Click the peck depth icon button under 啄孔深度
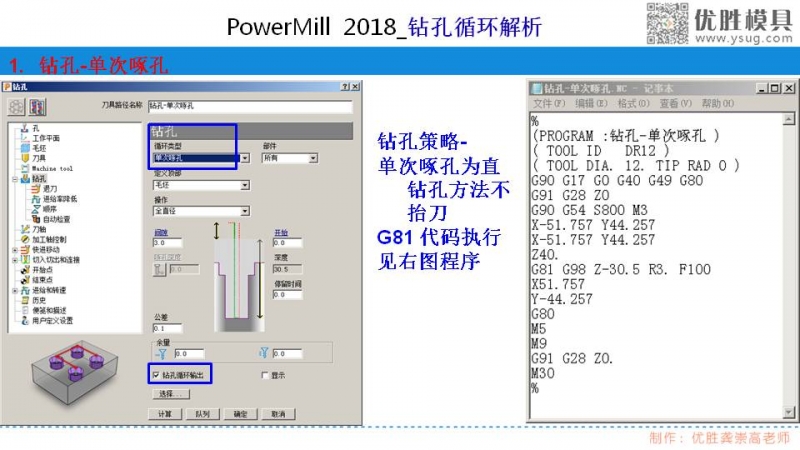This screenshot has width=800, height=450. [x=160, y=269]
